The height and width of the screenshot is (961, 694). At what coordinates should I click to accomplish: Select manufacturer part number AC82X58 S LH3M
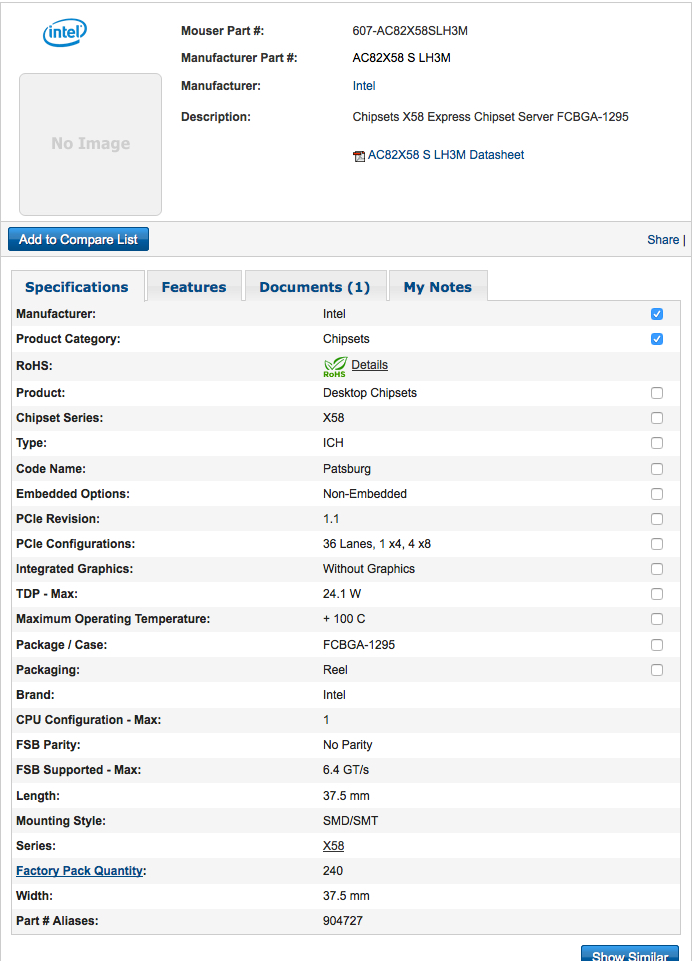point(402,58)
